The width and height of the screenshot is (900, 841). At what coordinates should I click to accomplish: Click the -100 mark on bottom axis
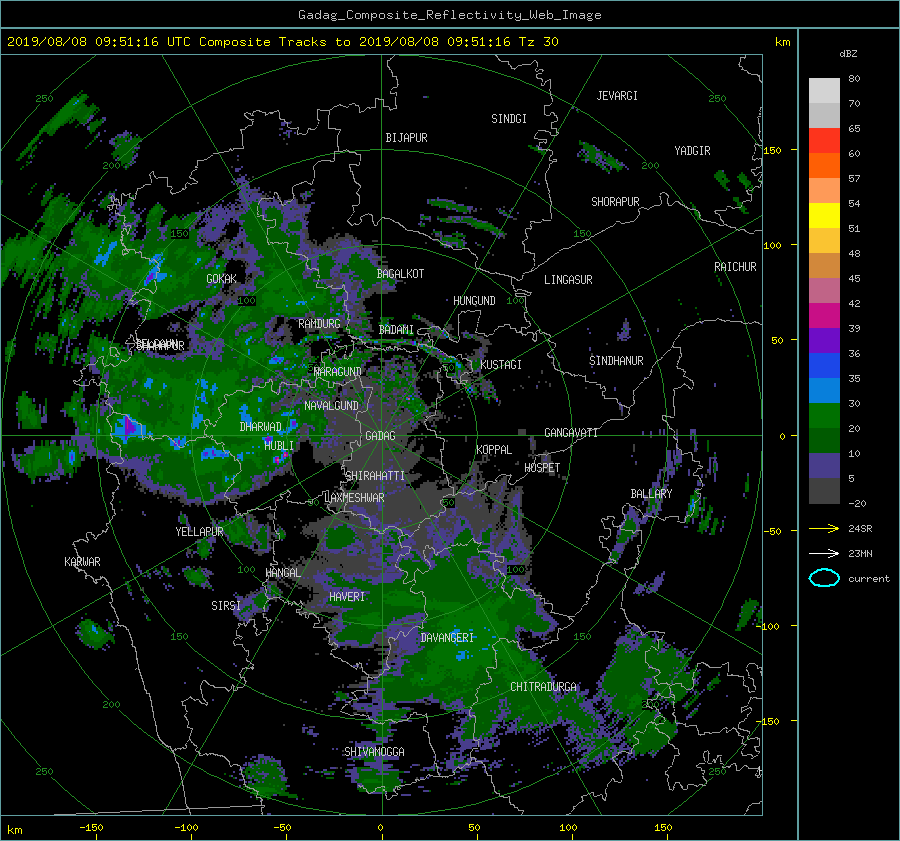tap(186, 827)
